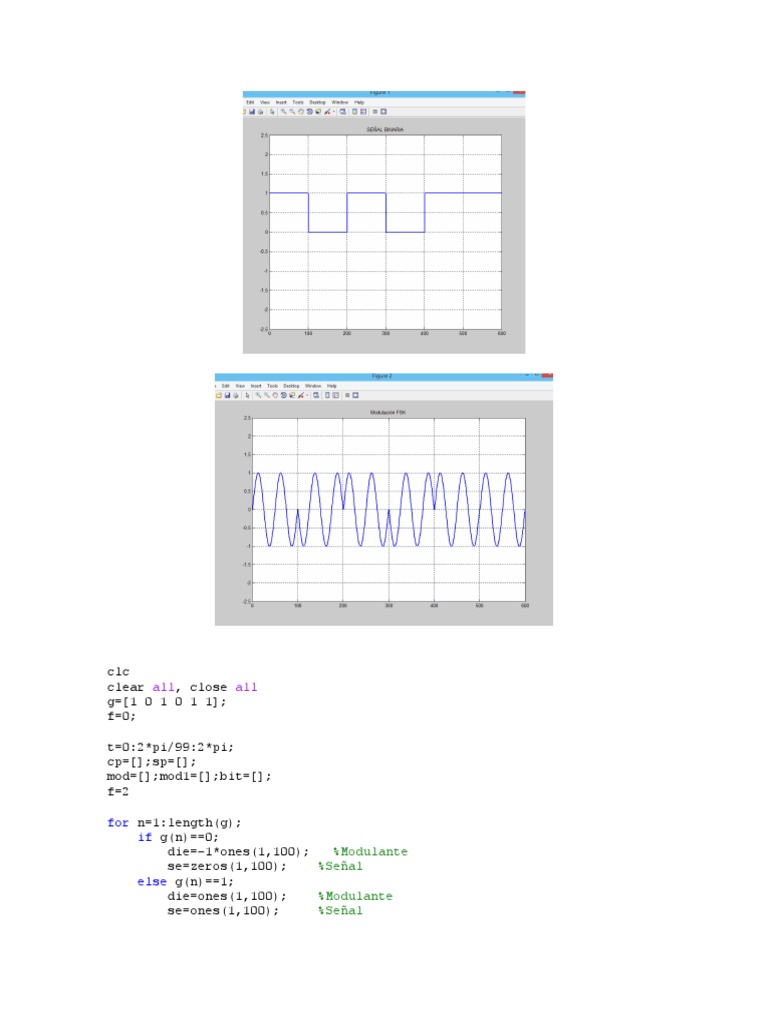This screenshot has height=1024, width=768.
Task: Click the Save icon in Figure 1 toolbar
Action: click(x=252, y=111)
